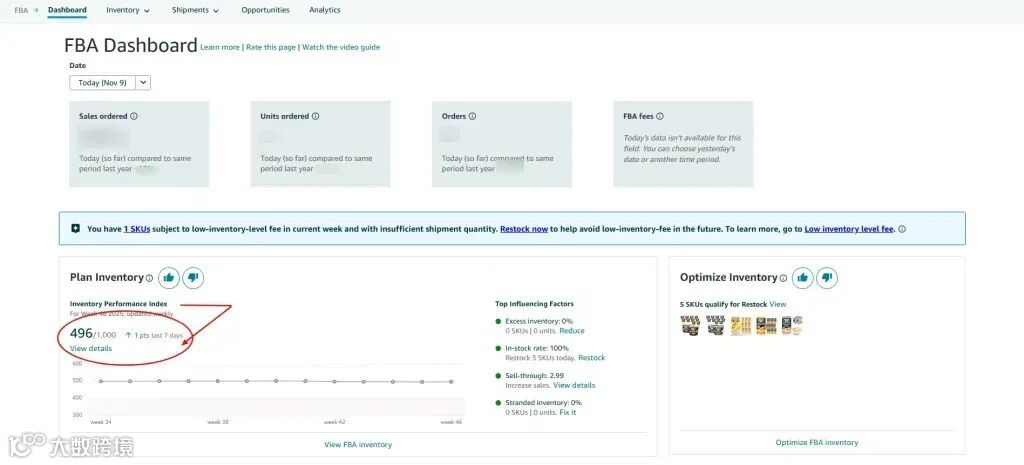1024x465 pixels.
Task: Click Units ordered info icon
Action: pyautogui.click(x=315, y=116)
